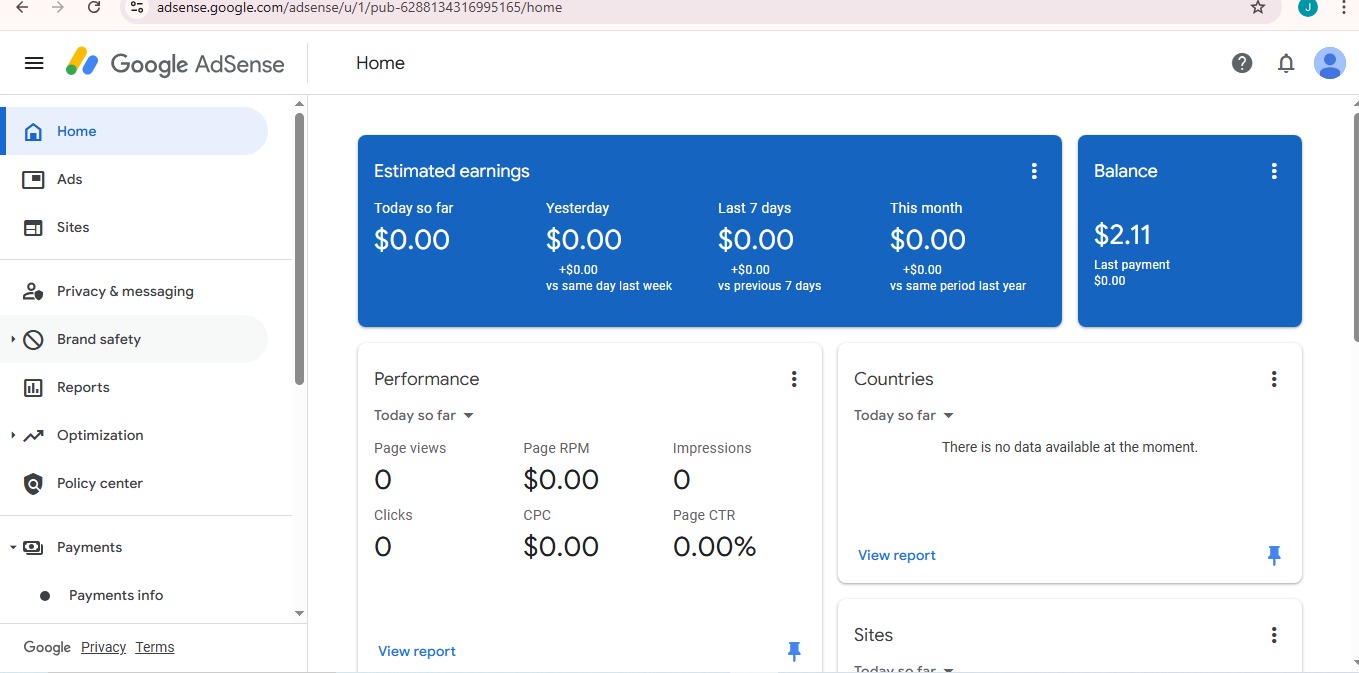Viewport: 1359px width, 673px height.
Task: Click the $2.11 balance amount
Action: (x=1122, y=235)
